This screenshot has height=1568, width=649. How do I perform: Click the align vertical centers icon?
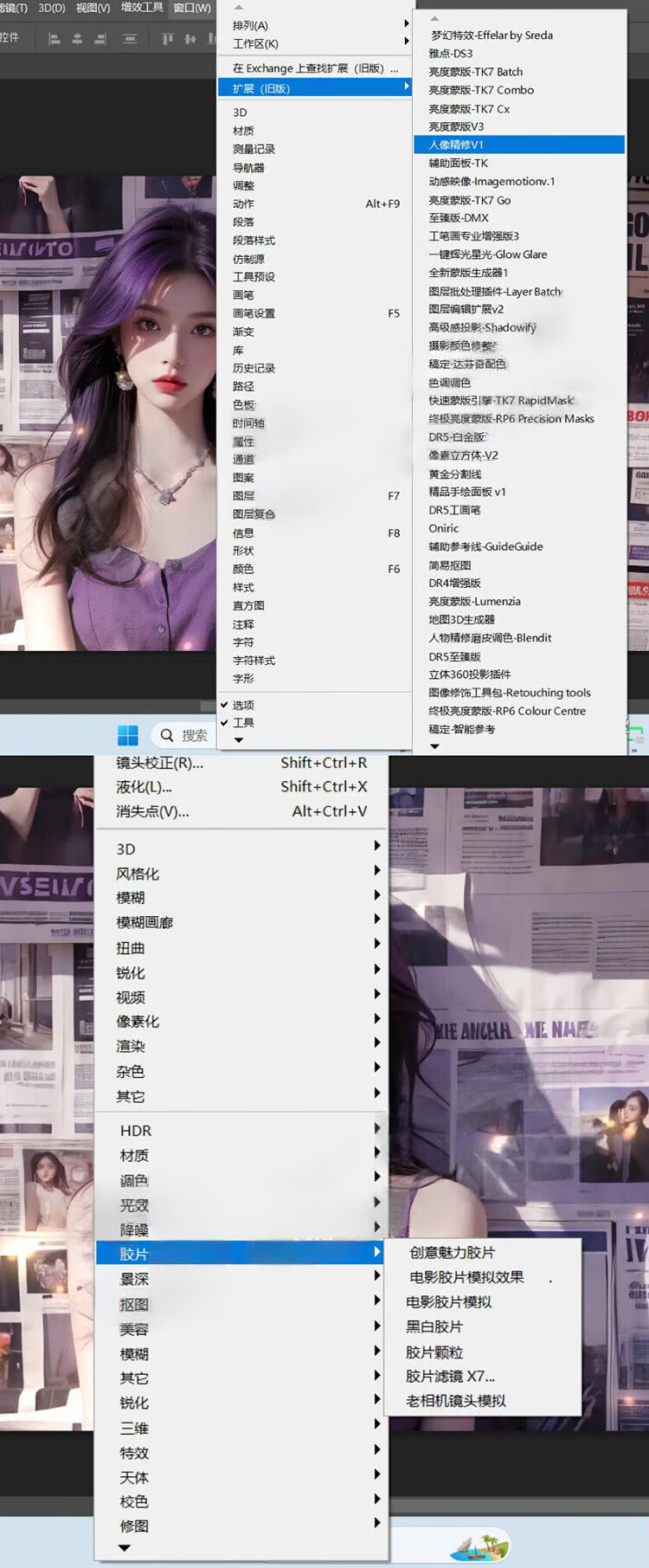190,39
